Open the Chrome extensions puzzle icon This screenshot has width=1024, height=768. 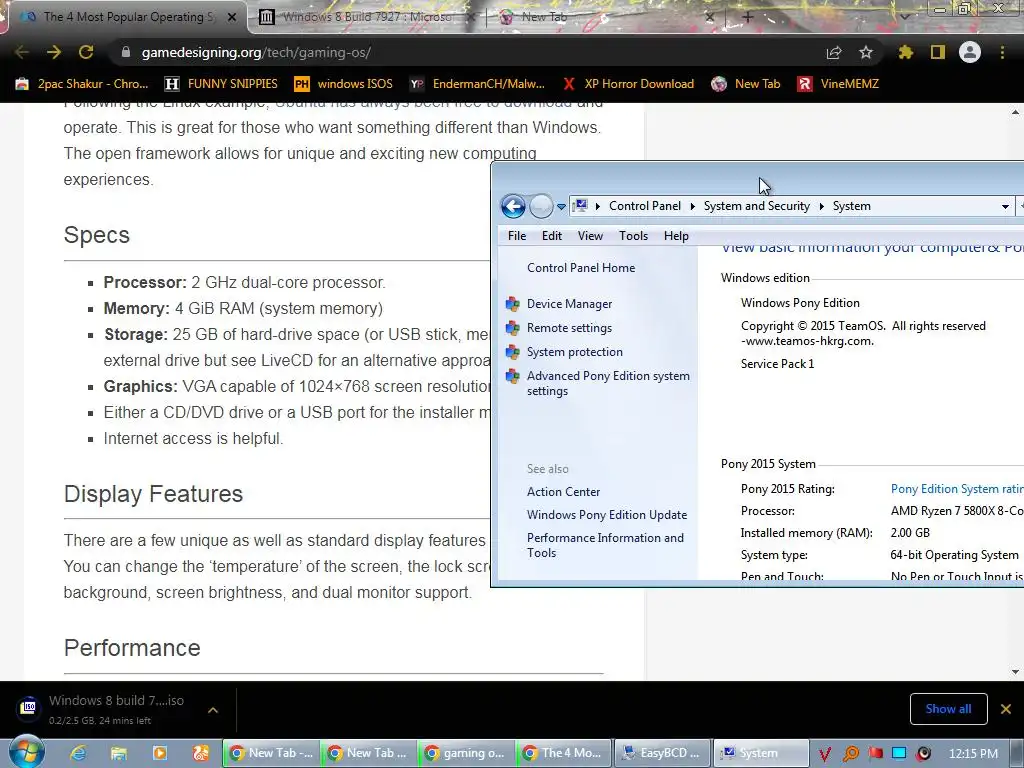pyautogui.click(x=906, y=52)
